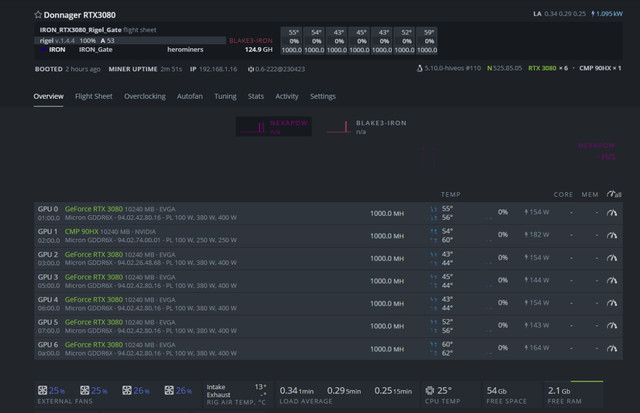Click the 52° GPU temperature tile in header
Screen dimensions: 640x413
405,41
